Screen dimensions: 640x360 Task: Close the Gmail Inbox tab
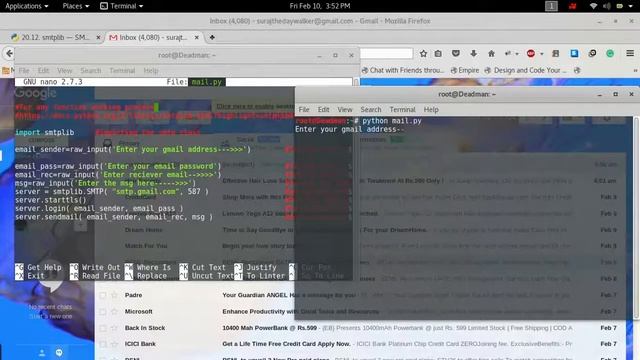[x=197, y=37]
